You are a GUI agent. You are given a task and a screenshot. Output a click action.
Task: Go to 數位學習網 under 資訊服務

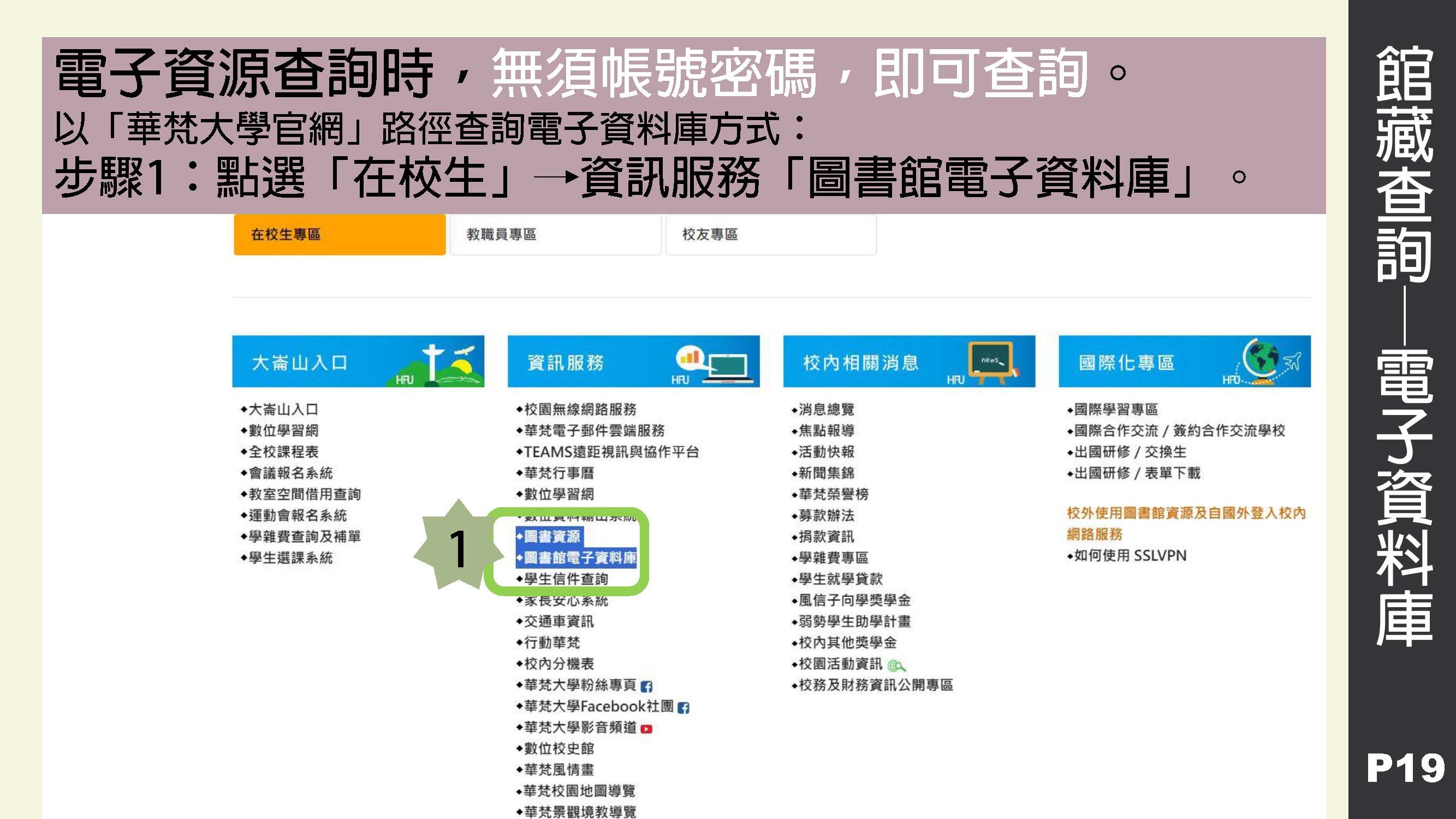(x=559, y=494)
